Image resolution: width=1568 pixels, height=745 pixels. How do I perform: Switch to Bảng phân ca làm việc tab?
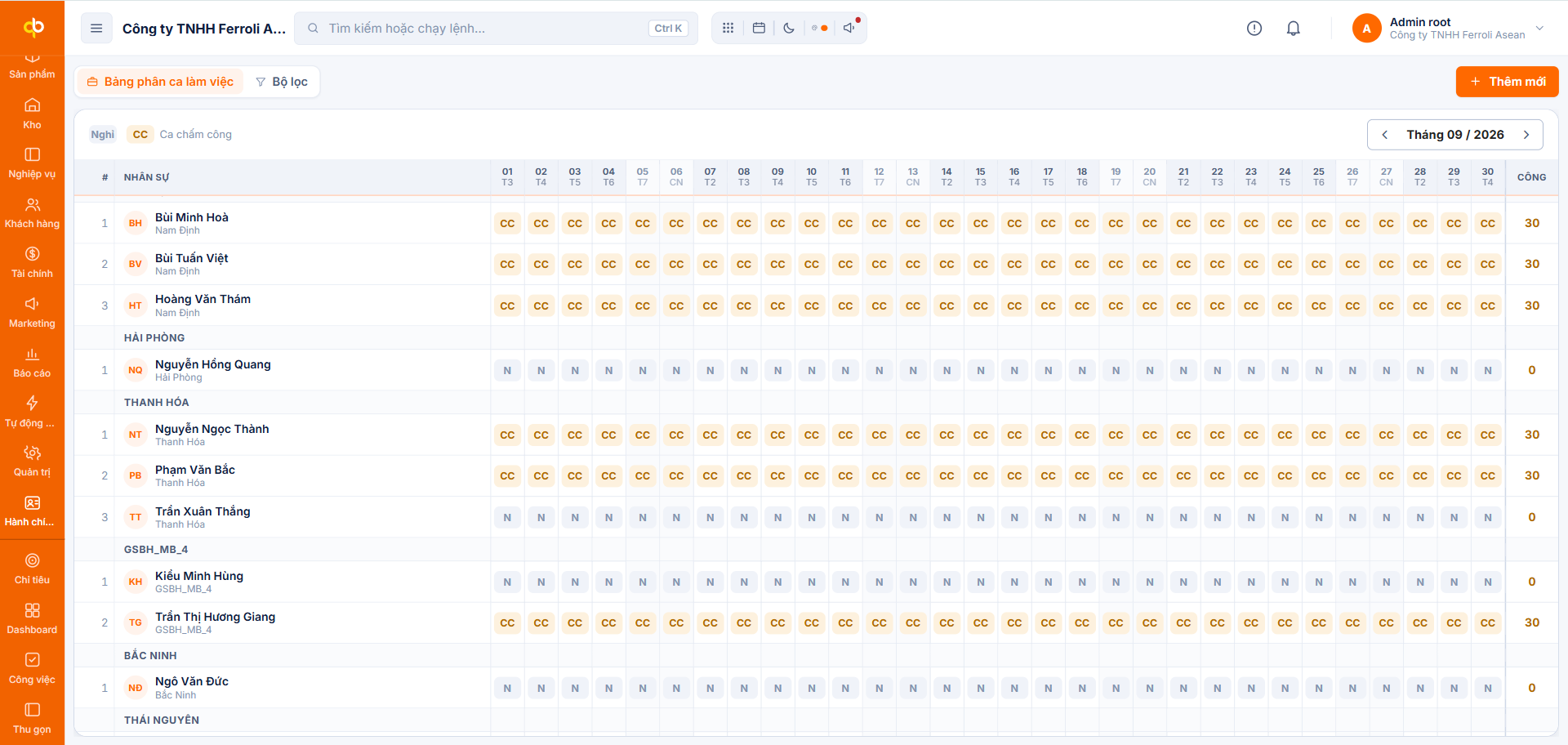pos(160,82)
